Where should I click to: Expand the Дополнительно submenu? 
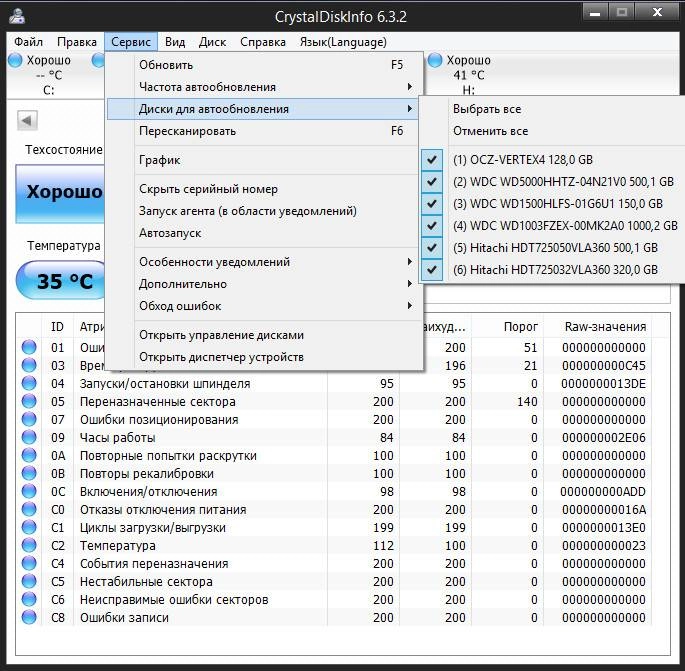coord(264,284)
